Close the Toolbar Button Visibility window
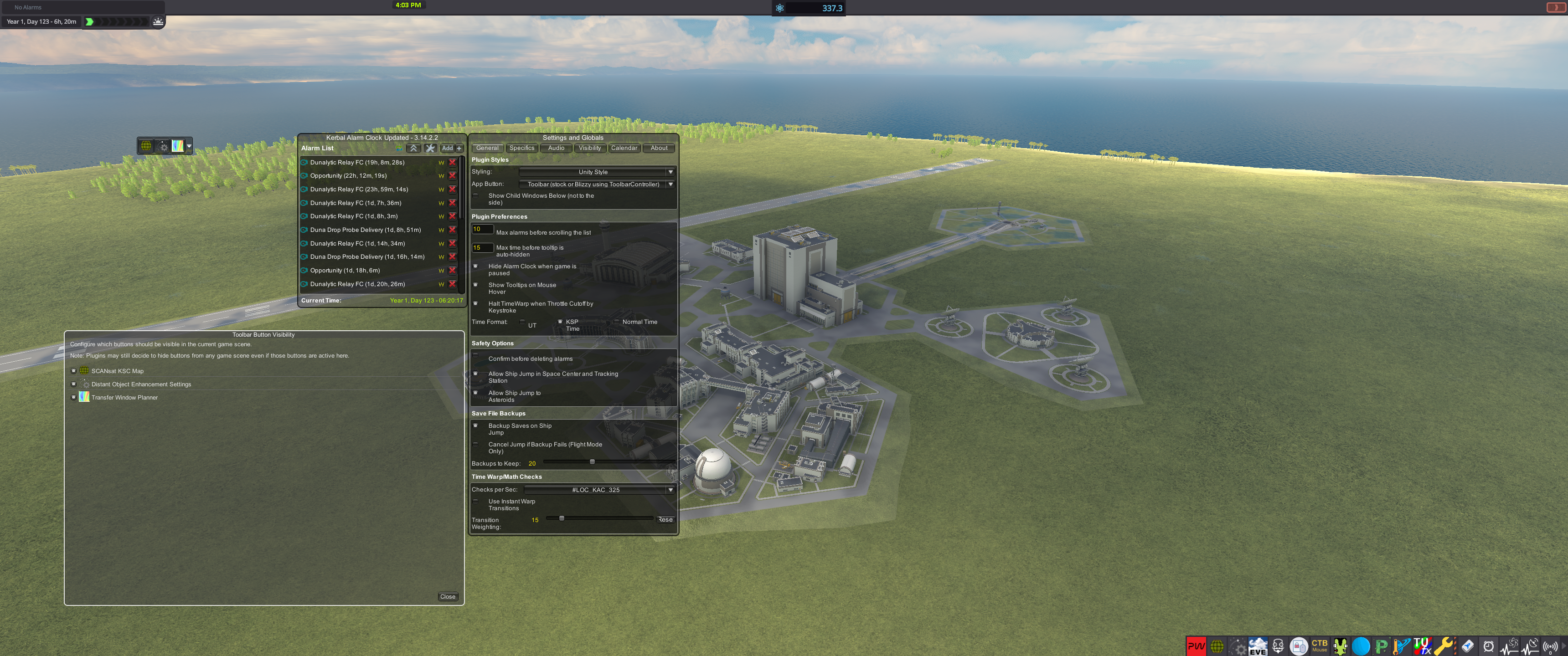The width and height of the screenshot is (1568, 656). tap(448, 597)
